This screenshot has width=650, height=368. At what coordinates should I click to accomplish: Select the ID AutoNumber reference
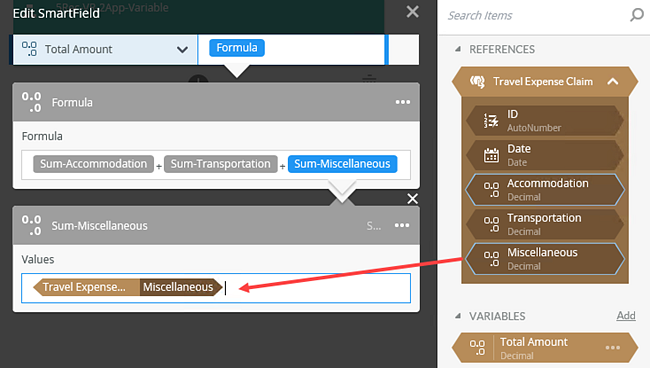545,121
